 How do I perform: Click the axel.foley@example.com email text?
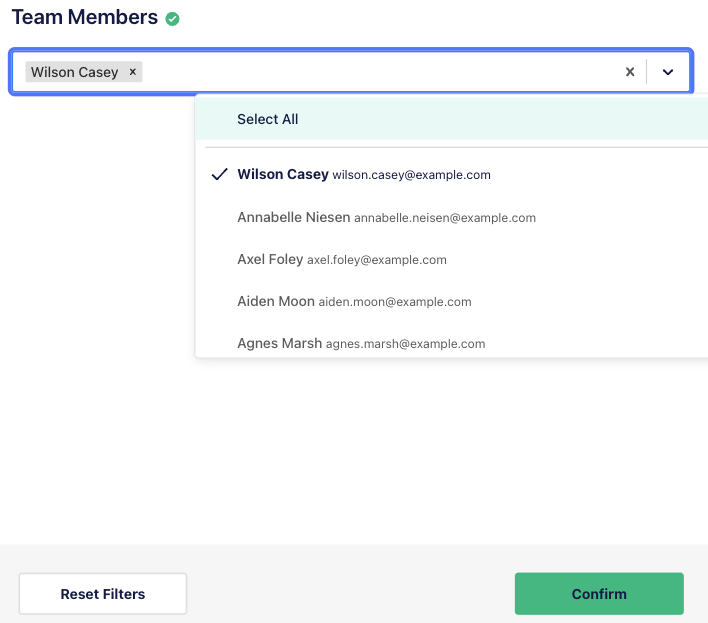click(377, 260)
